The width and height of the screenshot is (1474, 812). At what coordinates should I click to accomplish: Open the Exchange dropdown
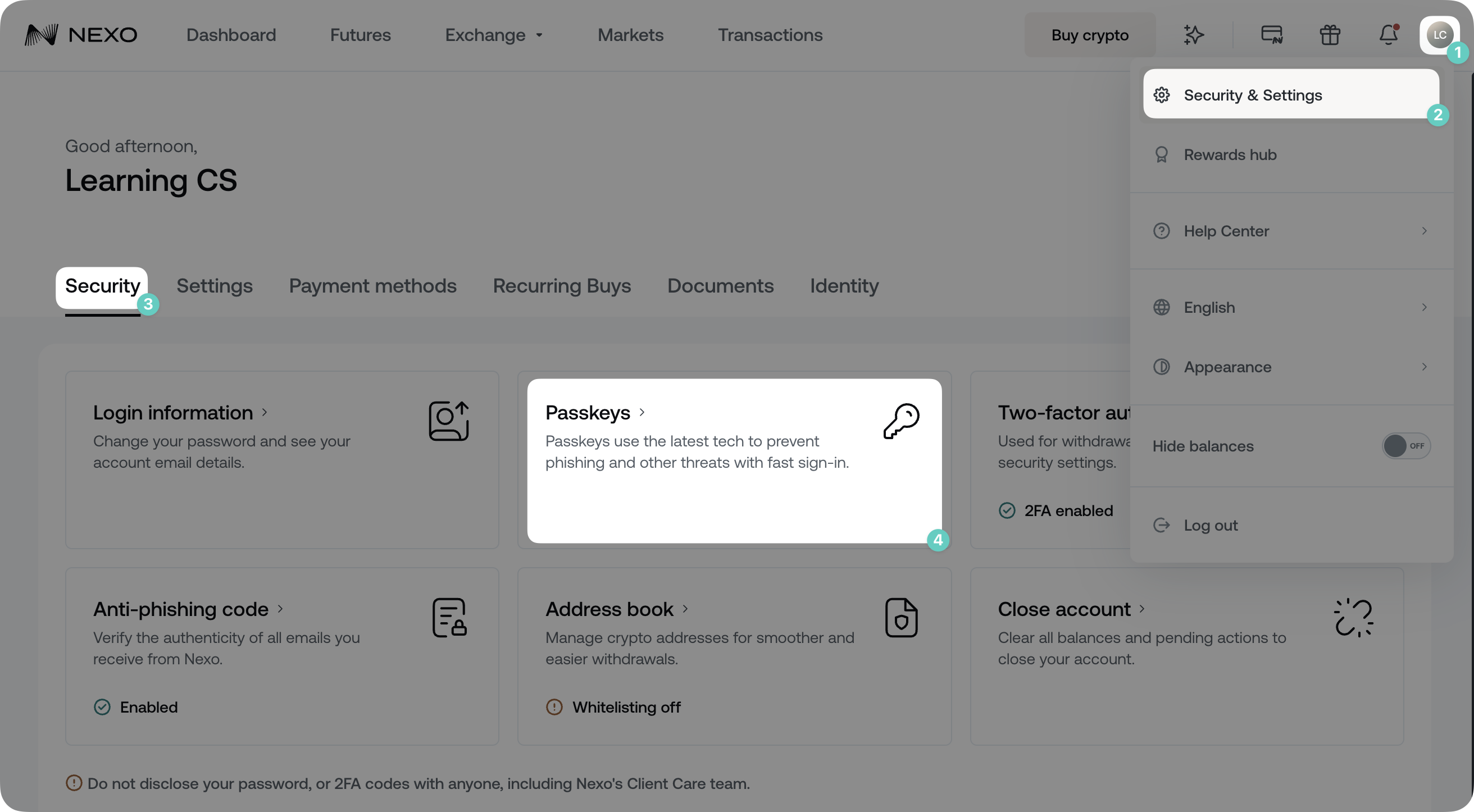493,34
